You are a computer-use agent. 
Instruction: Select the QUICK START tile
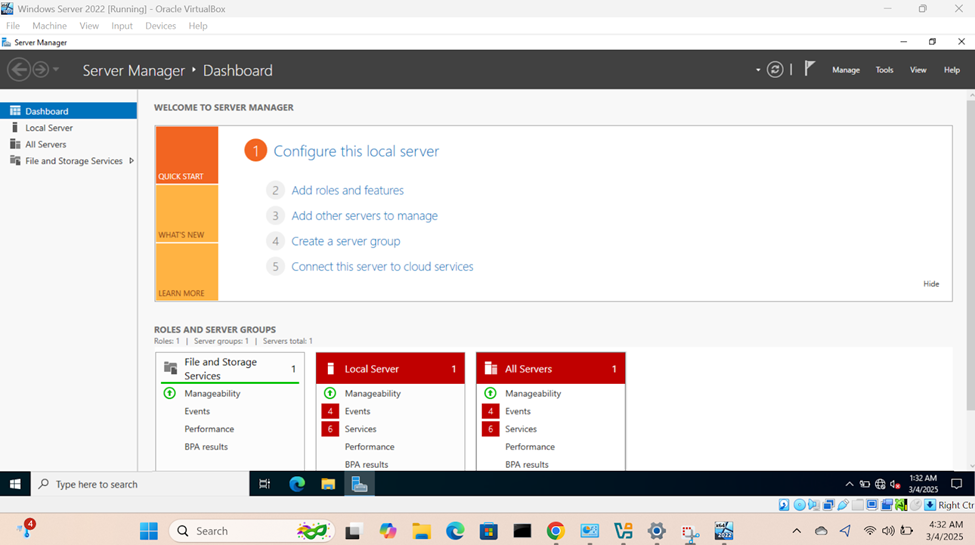point(187,155)
